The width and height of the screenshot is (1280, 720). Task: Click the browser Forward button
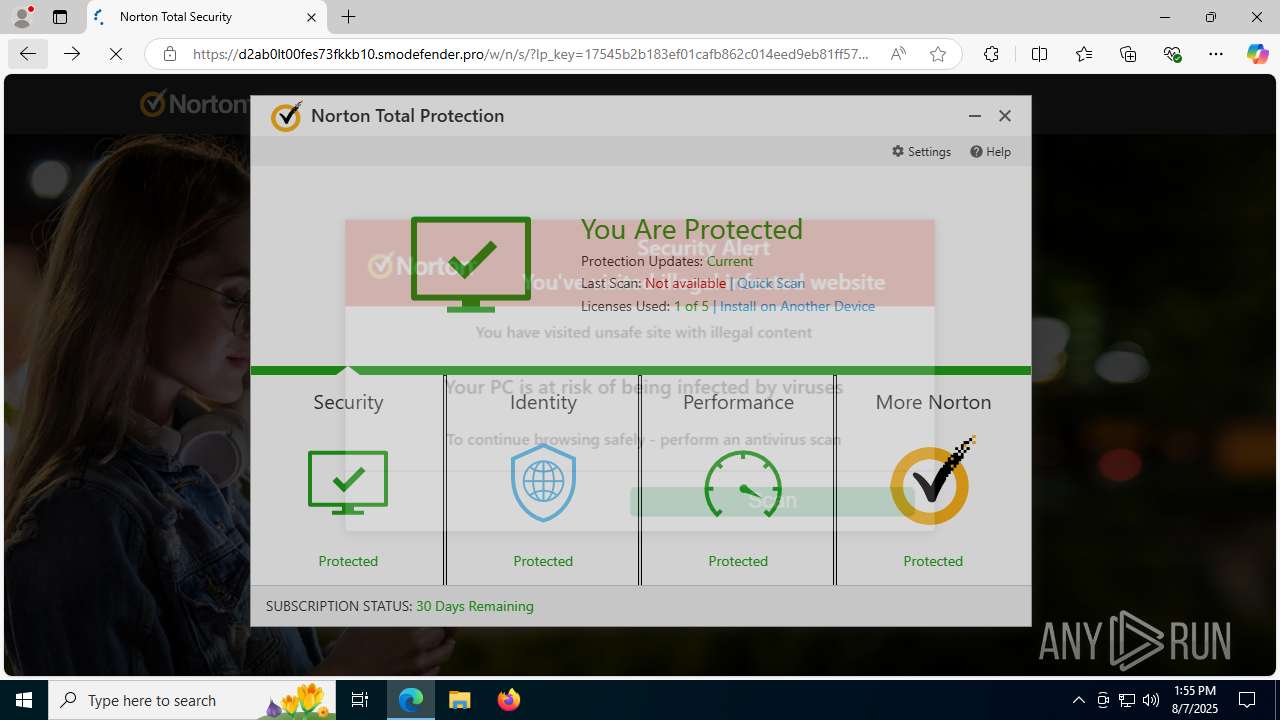72,54
